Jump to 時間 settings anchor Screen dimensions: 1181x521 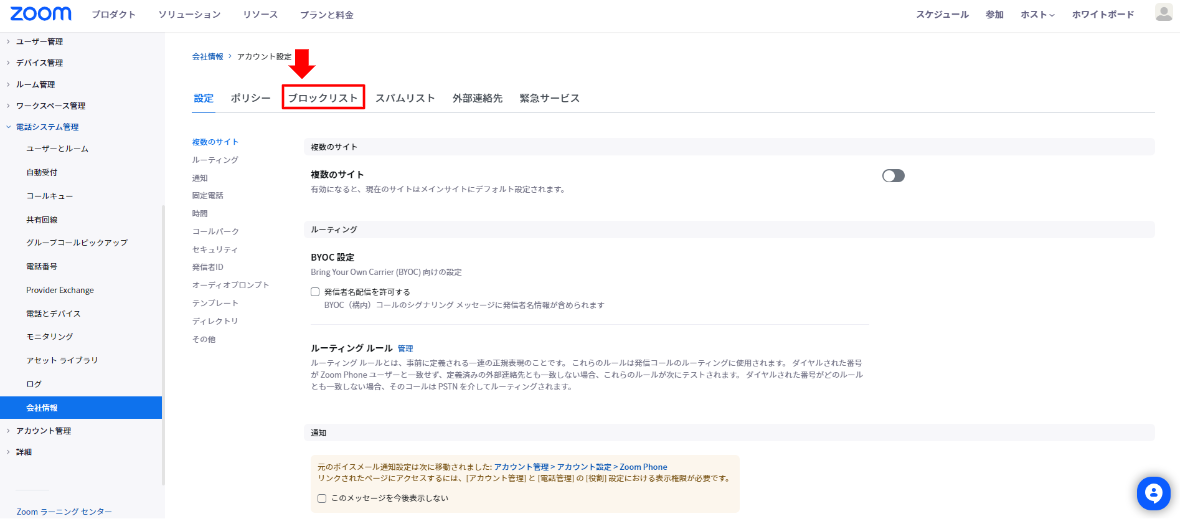tap(200, 213)
